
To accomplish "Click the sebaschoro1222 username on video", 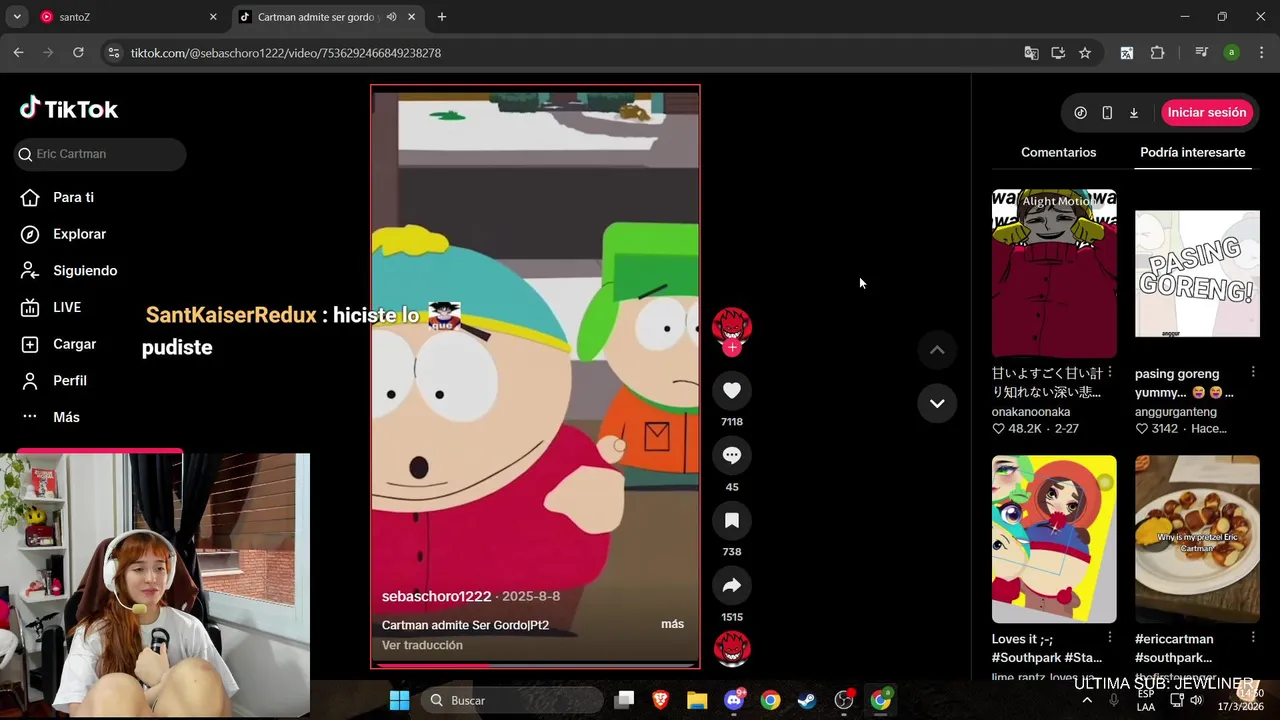I will (436, 596).
